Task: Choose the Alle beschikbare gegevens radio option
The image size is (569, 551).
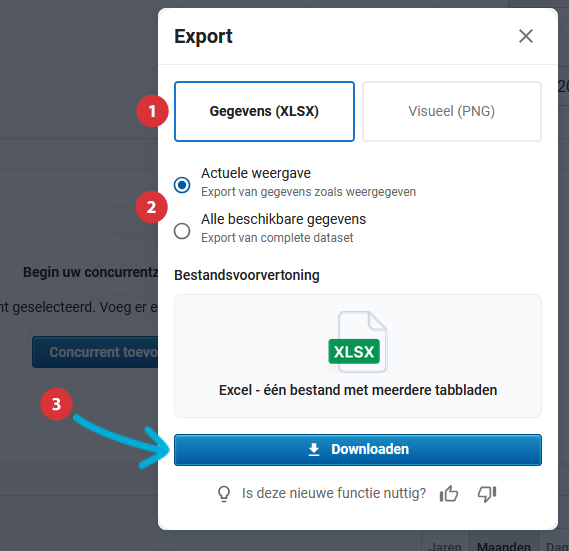Action: coord(182,231)
